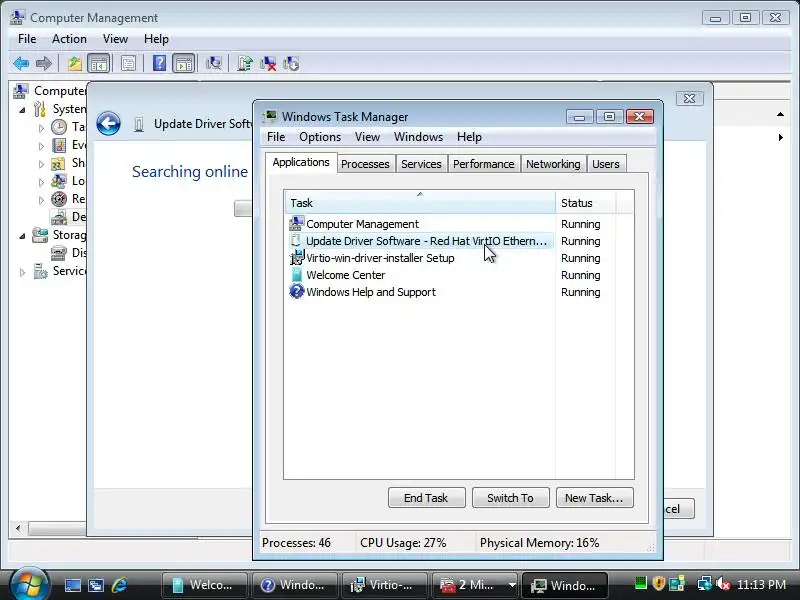
Task: Expand the Shared Folders tree node
Action: tap(41, 164)
